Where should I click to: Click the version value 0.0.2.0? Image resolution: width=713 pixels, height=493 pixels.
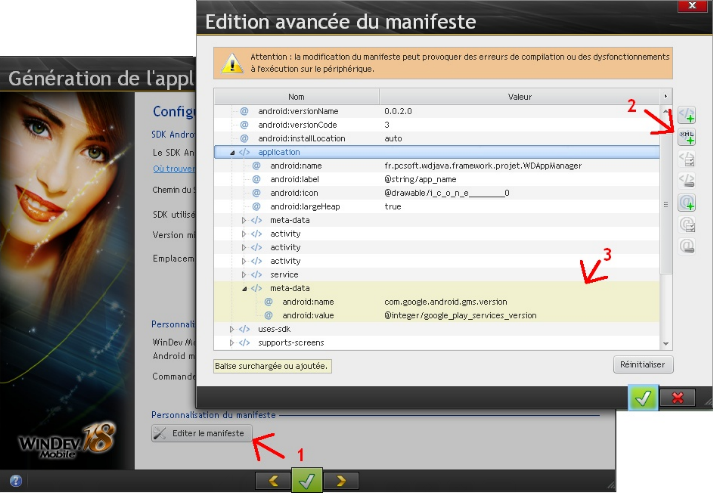pos(398,111)
